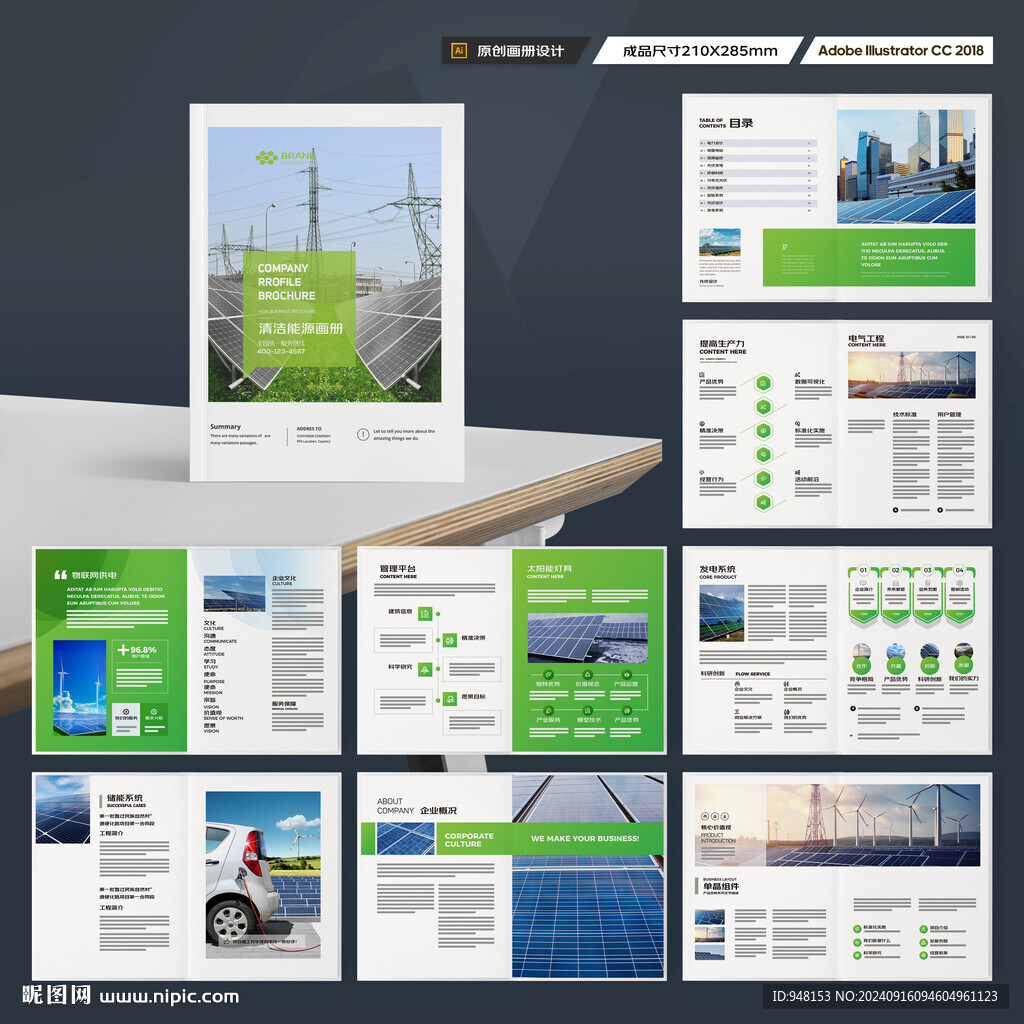1024x1024 pixels.
Task: Click hexagon icon between 经营行为 and 活动前沿
Action: 763,479
